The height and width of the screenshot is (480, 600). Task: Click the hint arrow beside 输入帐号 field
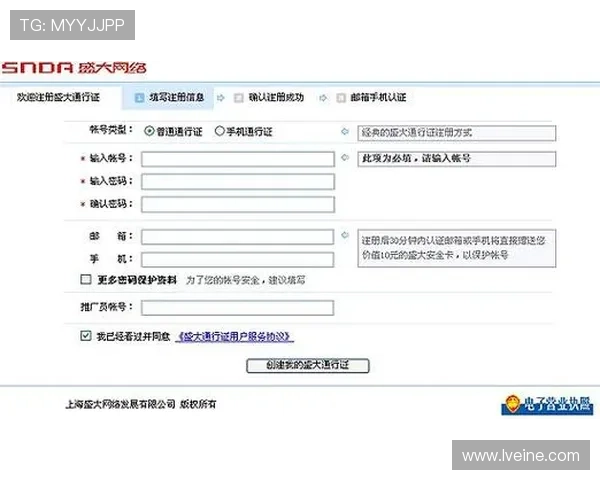point(345,157)
